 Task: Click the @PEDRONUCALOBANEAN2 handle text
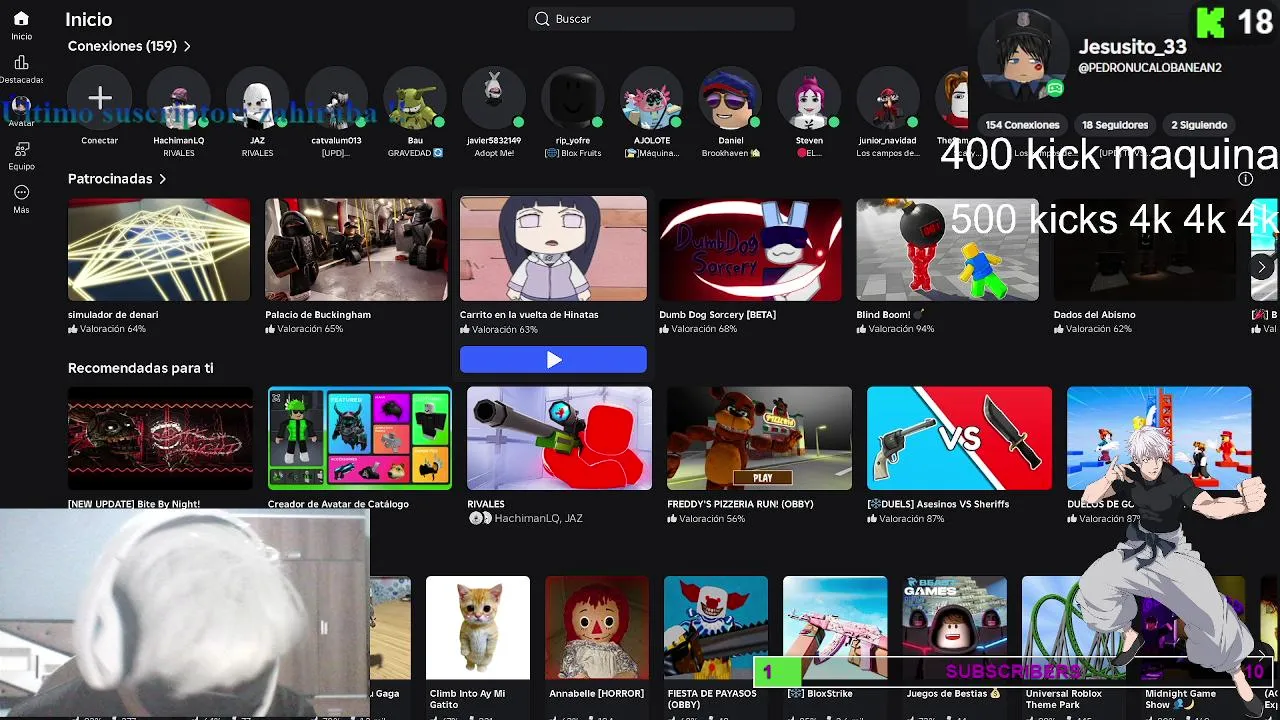tap(1150, 68)
